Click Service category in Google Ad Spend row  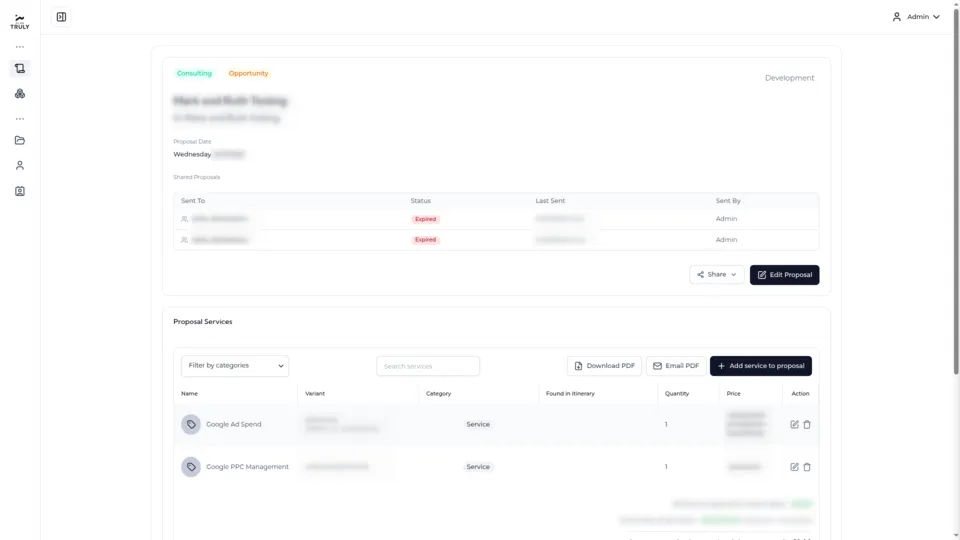click(x=478, y=424)
